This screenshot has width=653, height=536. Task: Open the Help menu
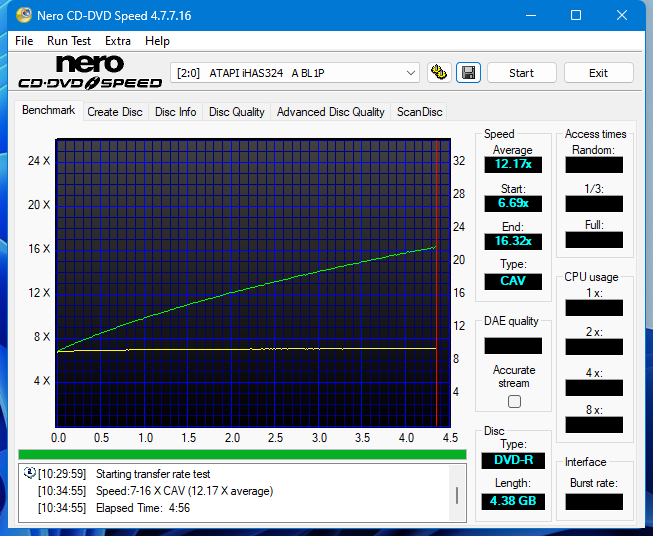click(157, 41)
